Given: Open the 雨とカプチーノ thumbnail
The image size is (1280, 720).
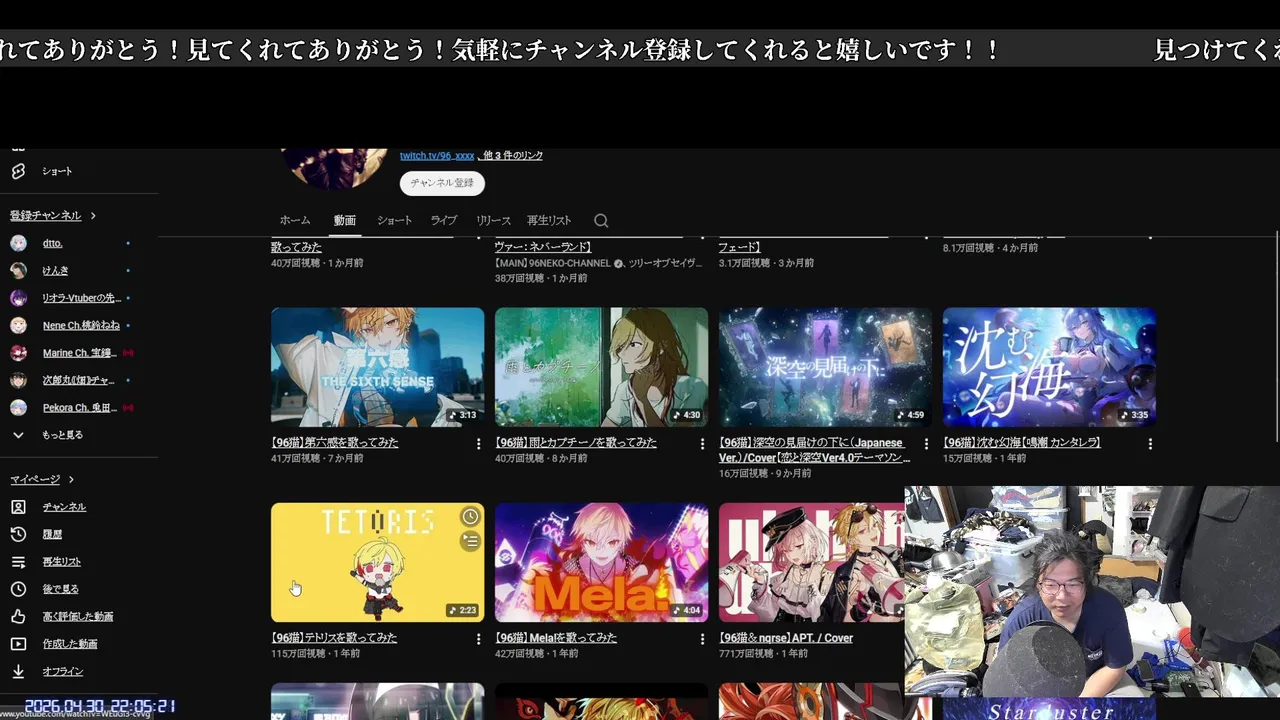Looking at the screenshot, I should (601, 367).
